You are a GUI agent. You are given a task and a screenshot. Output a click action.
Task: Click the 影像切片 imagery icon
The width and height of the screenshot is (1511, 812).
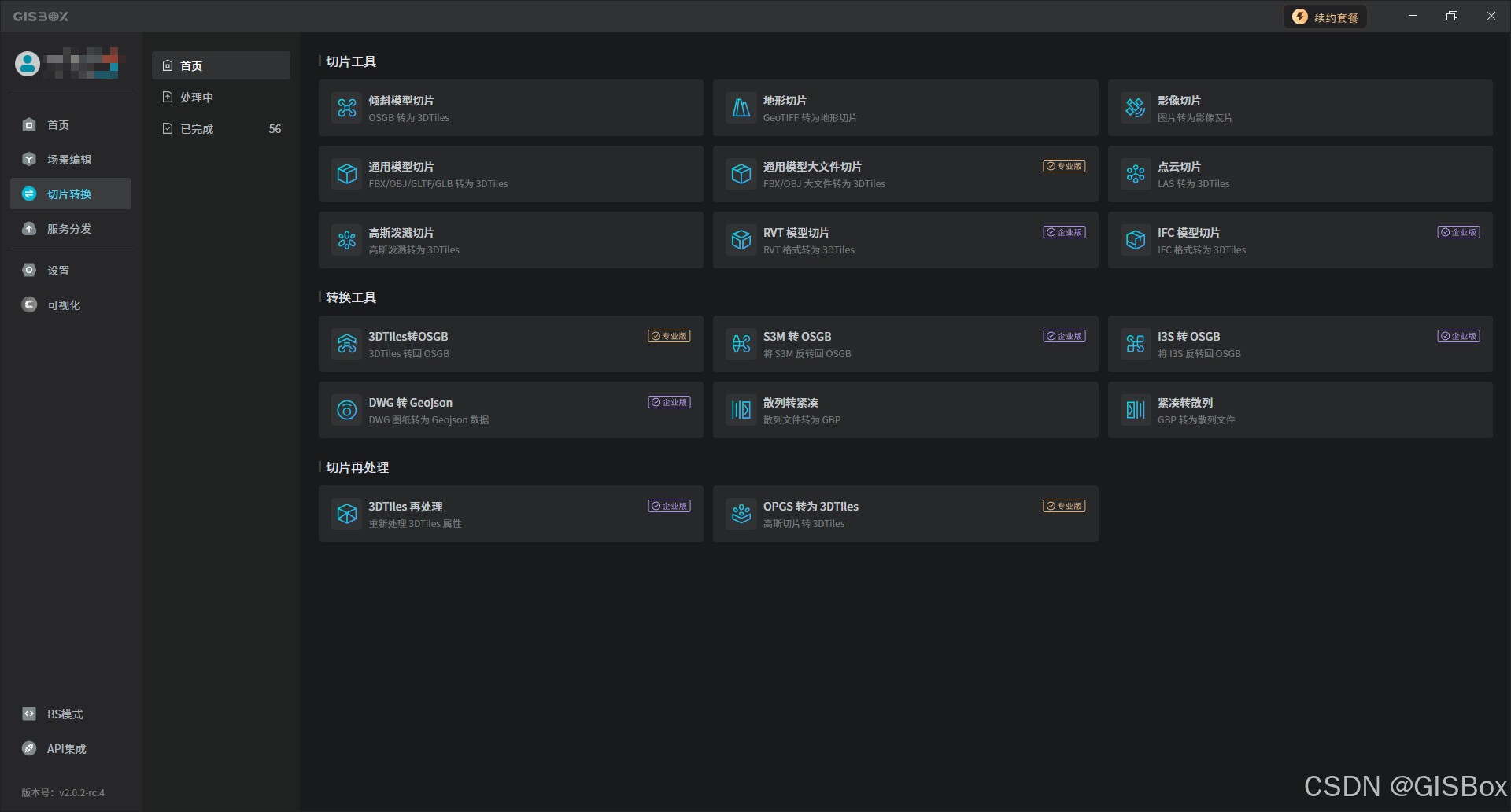pos(1136,108)
